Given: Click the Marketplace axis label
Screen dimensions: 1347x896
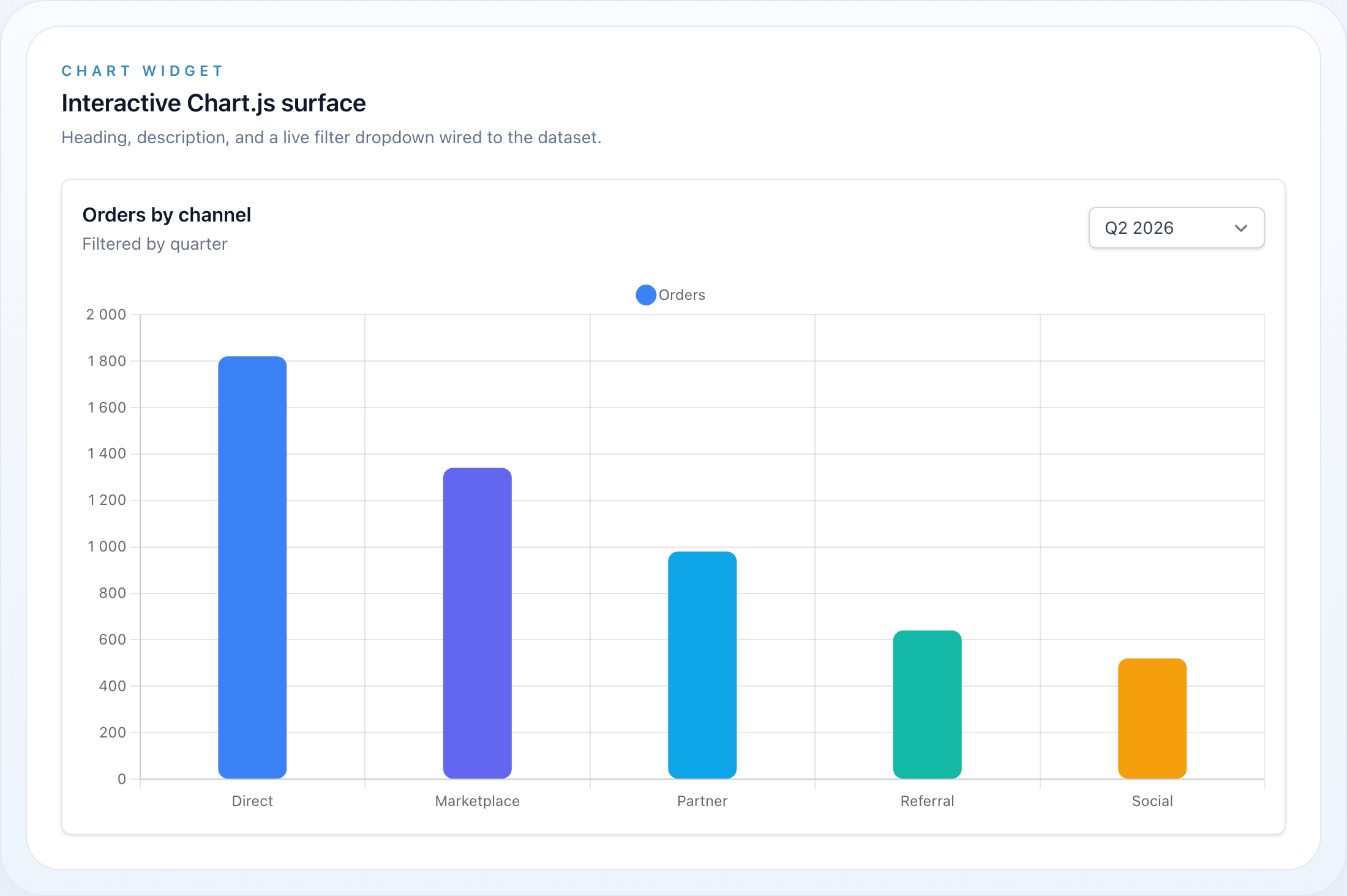Looking at the screenshot, I should pyautogui.click(x=477, y=801).
